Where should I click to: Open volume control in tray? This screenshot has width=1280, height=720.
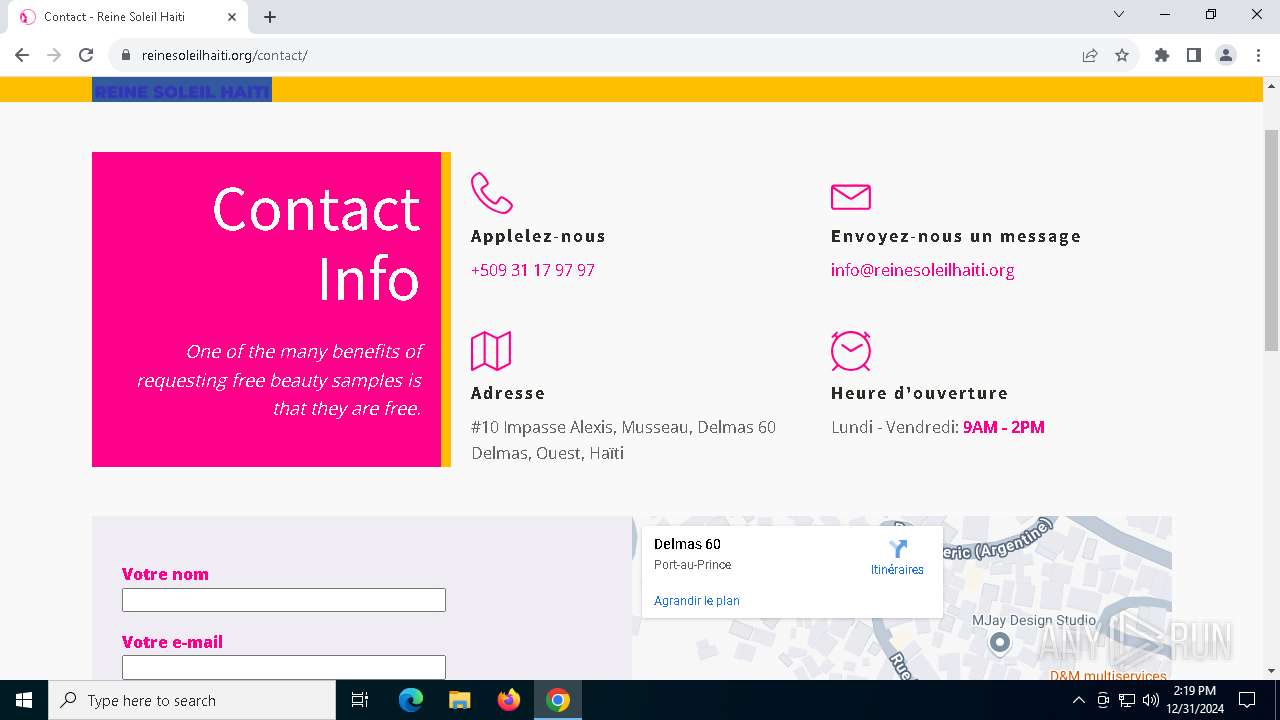coord(1151,700)
